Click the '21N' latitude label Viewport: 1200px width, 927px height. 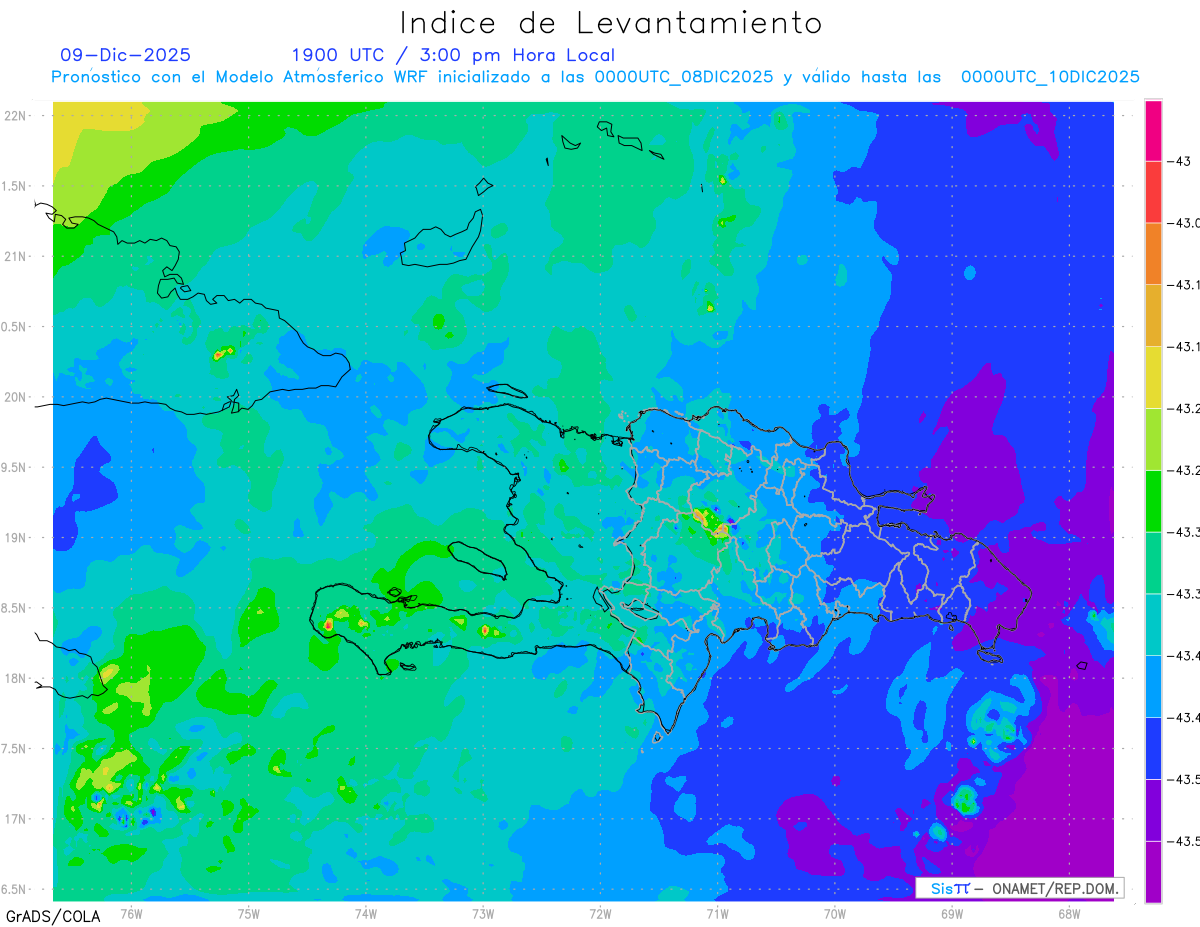click(16, 257)
